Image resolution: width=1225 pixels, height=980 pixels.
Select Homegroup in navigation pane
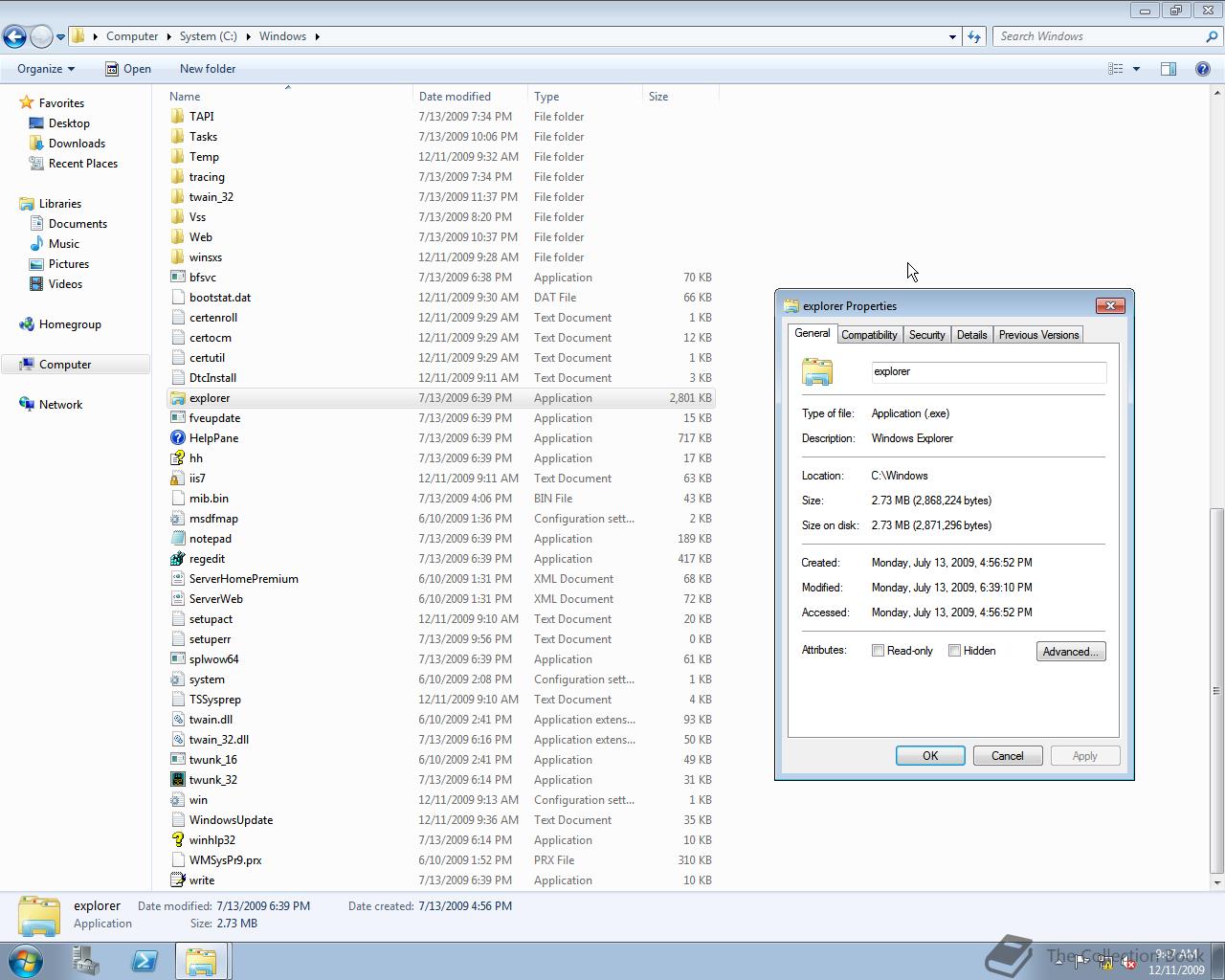point(70,324)
